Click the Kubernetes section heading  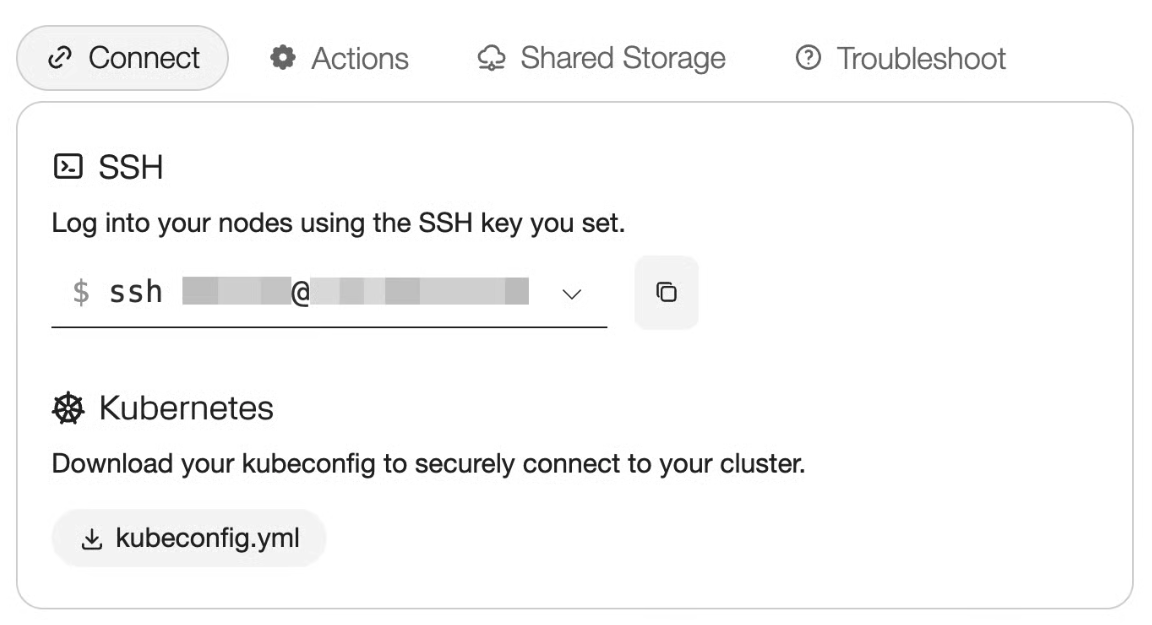click(186, 408)
